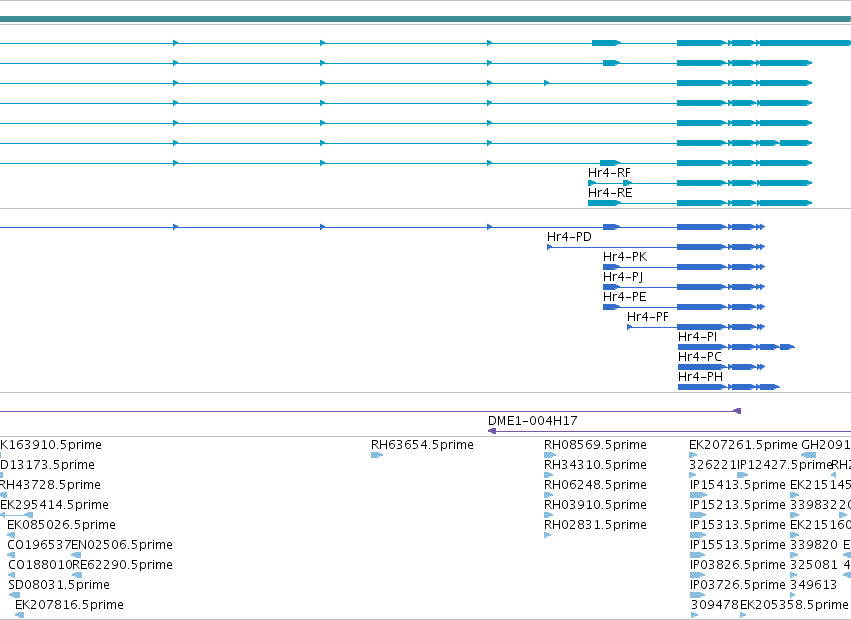The width and height of the screenshot is (851, 620).
Task: Select the Hr4-PF protein label
Action: click(647, 317)
